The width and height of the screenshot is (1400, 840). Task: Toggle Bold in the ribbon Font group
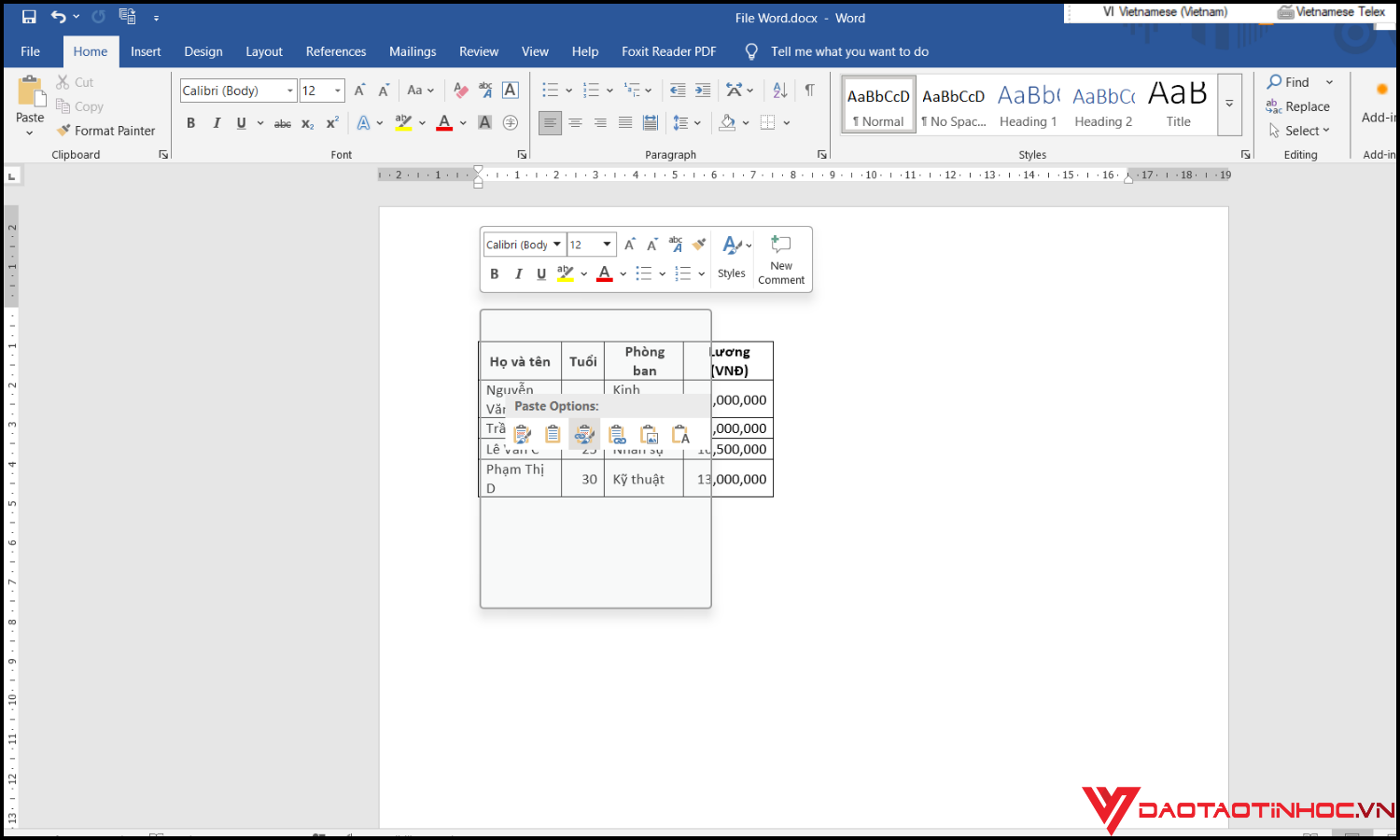[191, 123]
